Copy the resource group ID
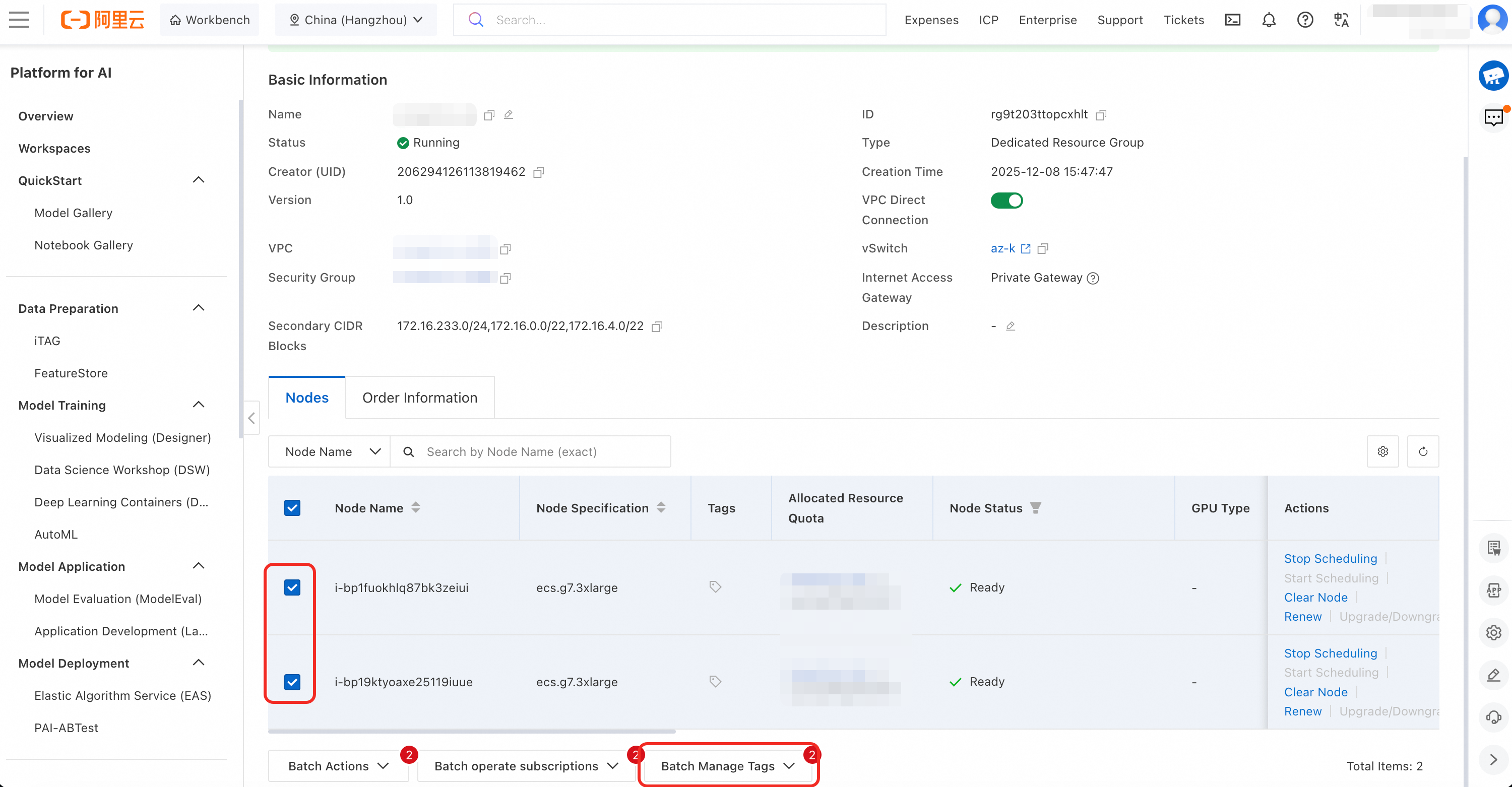The width and height of the screenshot is (1512, 787). pos(1101,115)
